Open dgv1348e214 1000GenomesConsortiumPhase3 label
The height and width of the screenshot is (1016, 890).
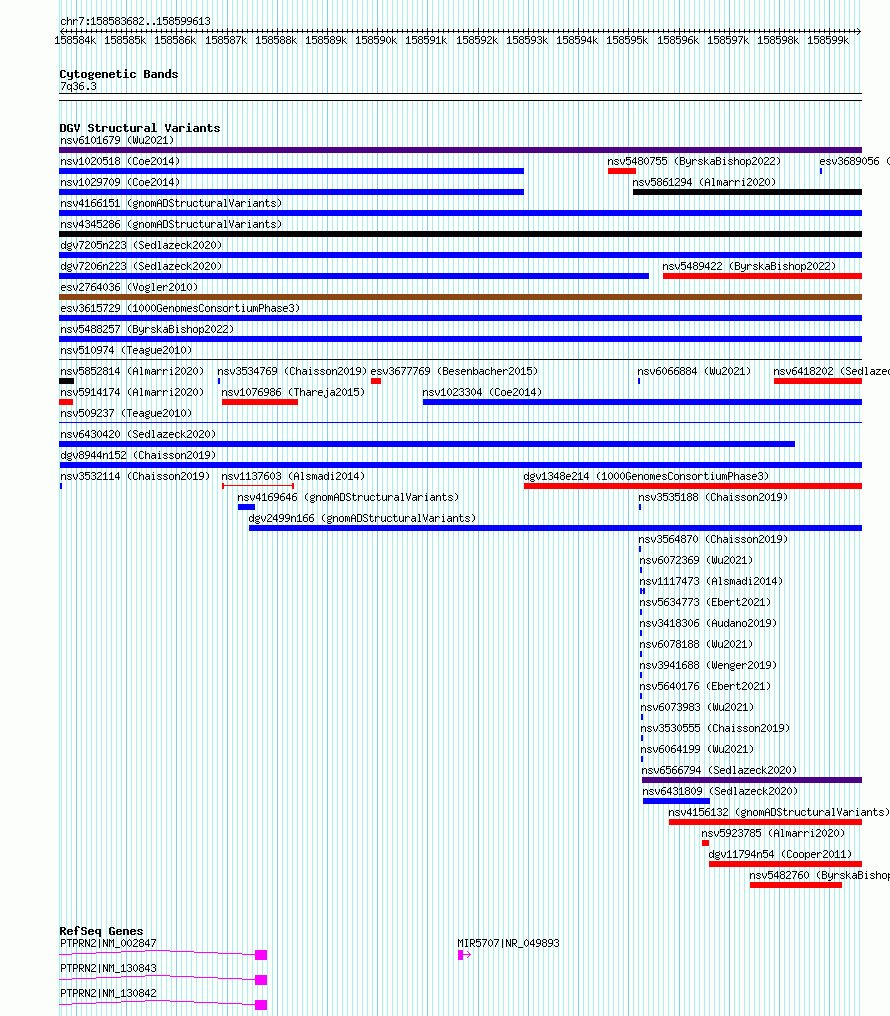click(646, 476)
